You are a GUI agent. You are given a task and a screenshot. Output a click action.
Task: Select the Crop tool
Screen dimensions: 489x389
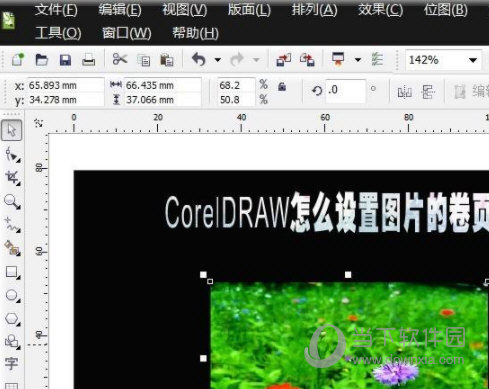click(x=13, y=178)
